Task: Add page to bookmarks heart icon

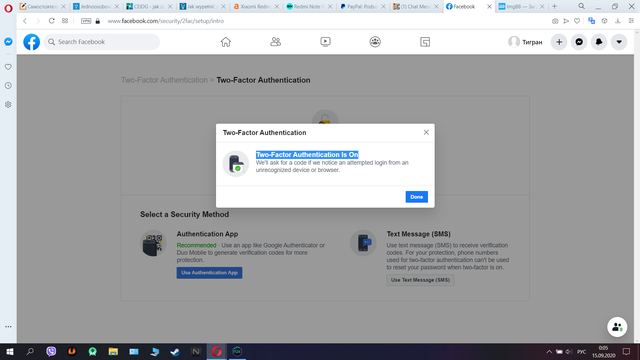Action: tap(577, 21)
